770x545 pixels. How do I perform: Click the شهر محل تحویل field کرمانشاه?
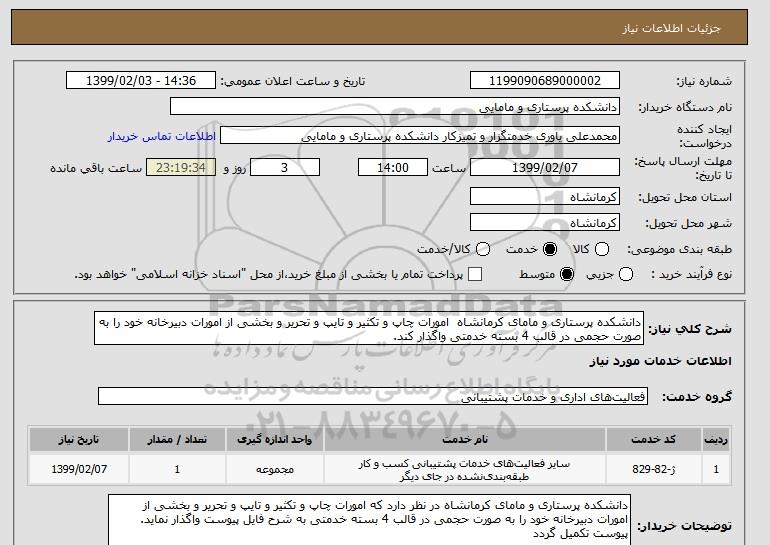click(x=545, y=223)
